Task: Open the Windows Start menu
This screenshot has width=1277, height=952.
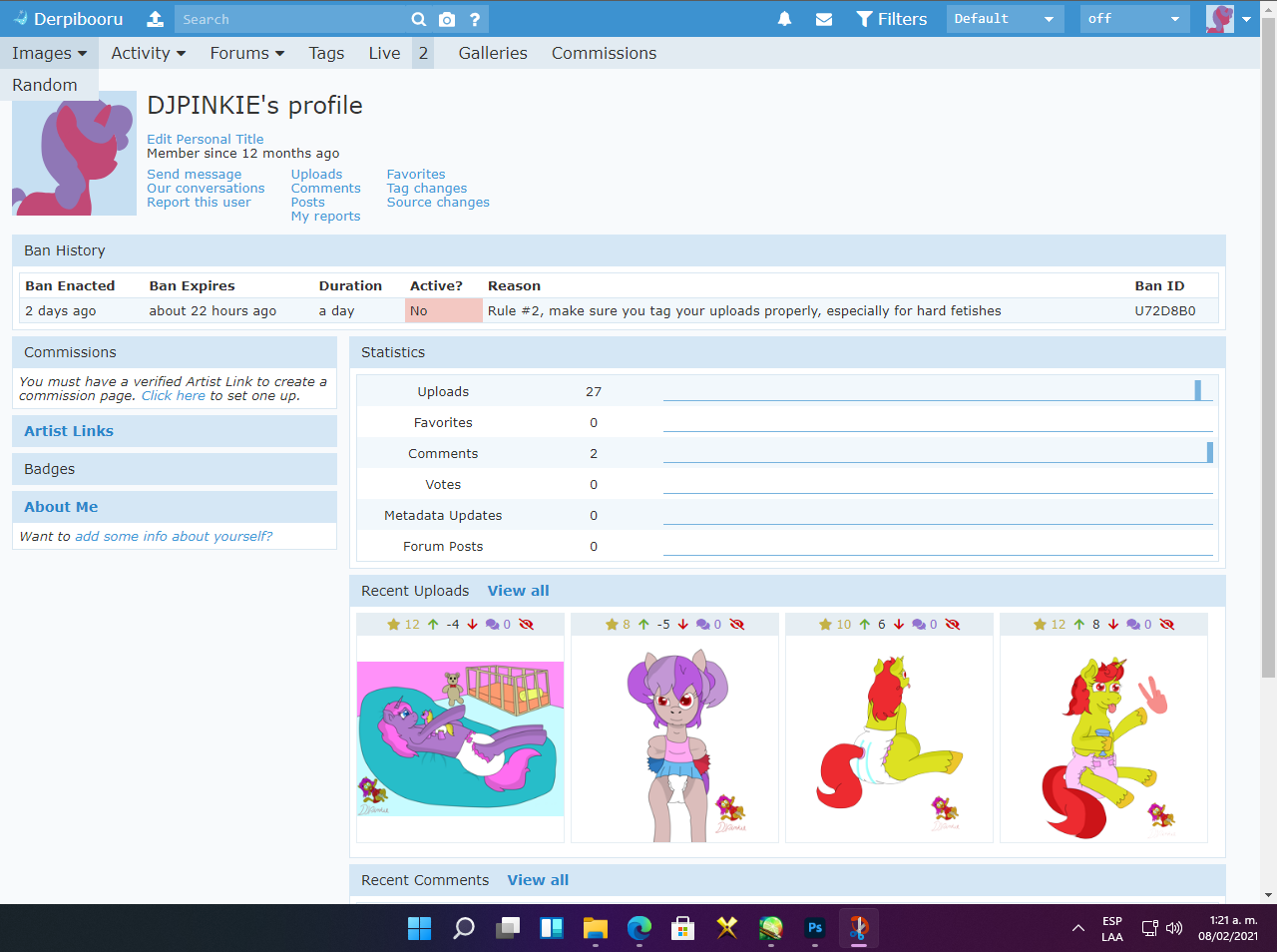Action: (420, 928)
